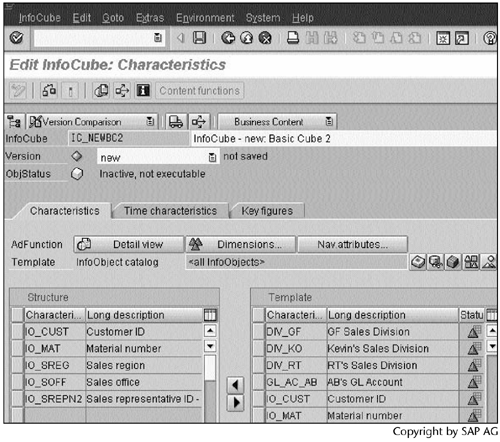This screenshot has width=500, height=442.
Task: Click the Activate match icon
Action: (x=70, y=91)
